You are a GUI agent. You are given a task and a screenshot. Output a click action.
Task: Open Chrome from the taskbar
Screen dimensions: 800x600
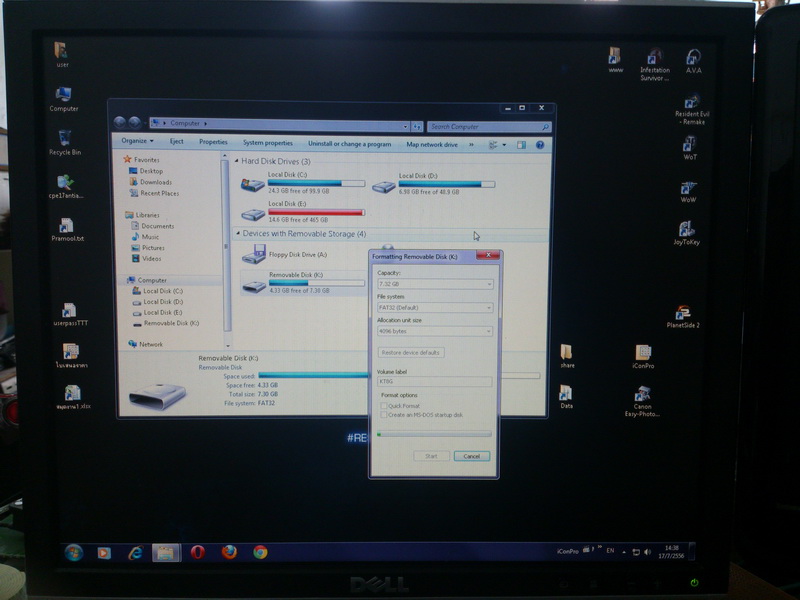(260, 552)
